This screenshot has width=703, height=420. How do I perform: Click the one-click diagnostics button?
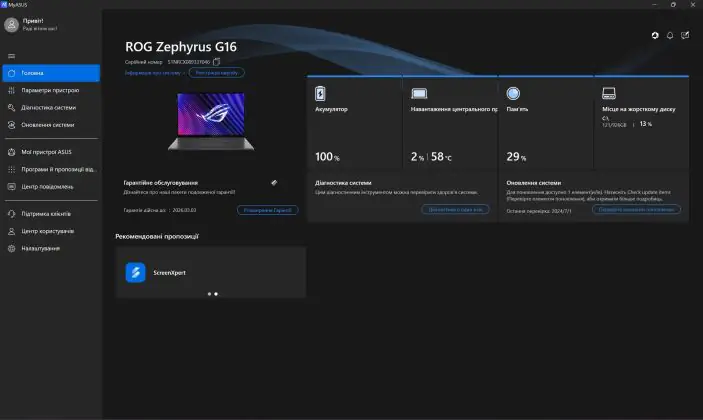455,209
